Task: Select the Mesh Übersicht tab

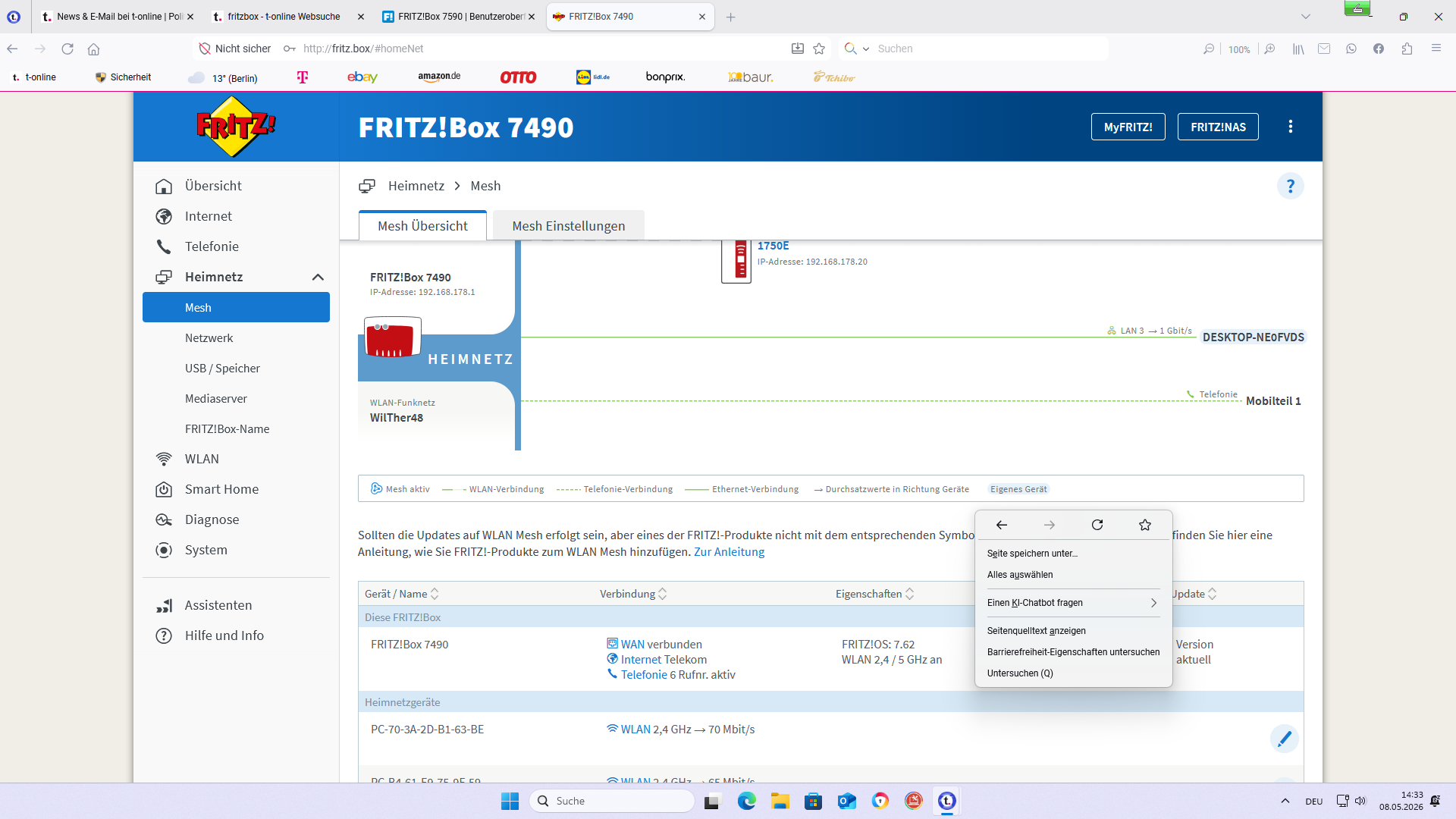Action: [x=422, y=226]
